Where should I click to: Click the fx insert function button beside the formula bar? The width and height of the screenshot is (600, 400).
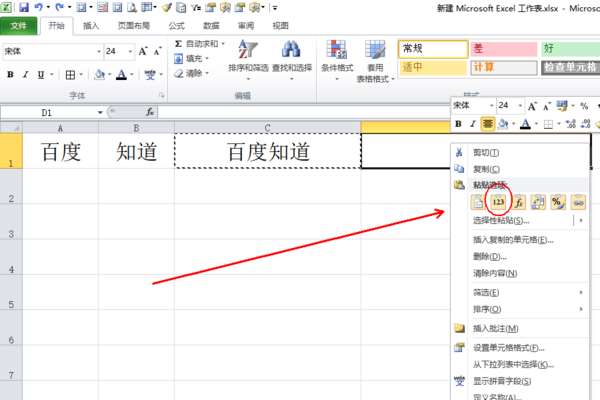pyautogui.click(x=150, y=112)
